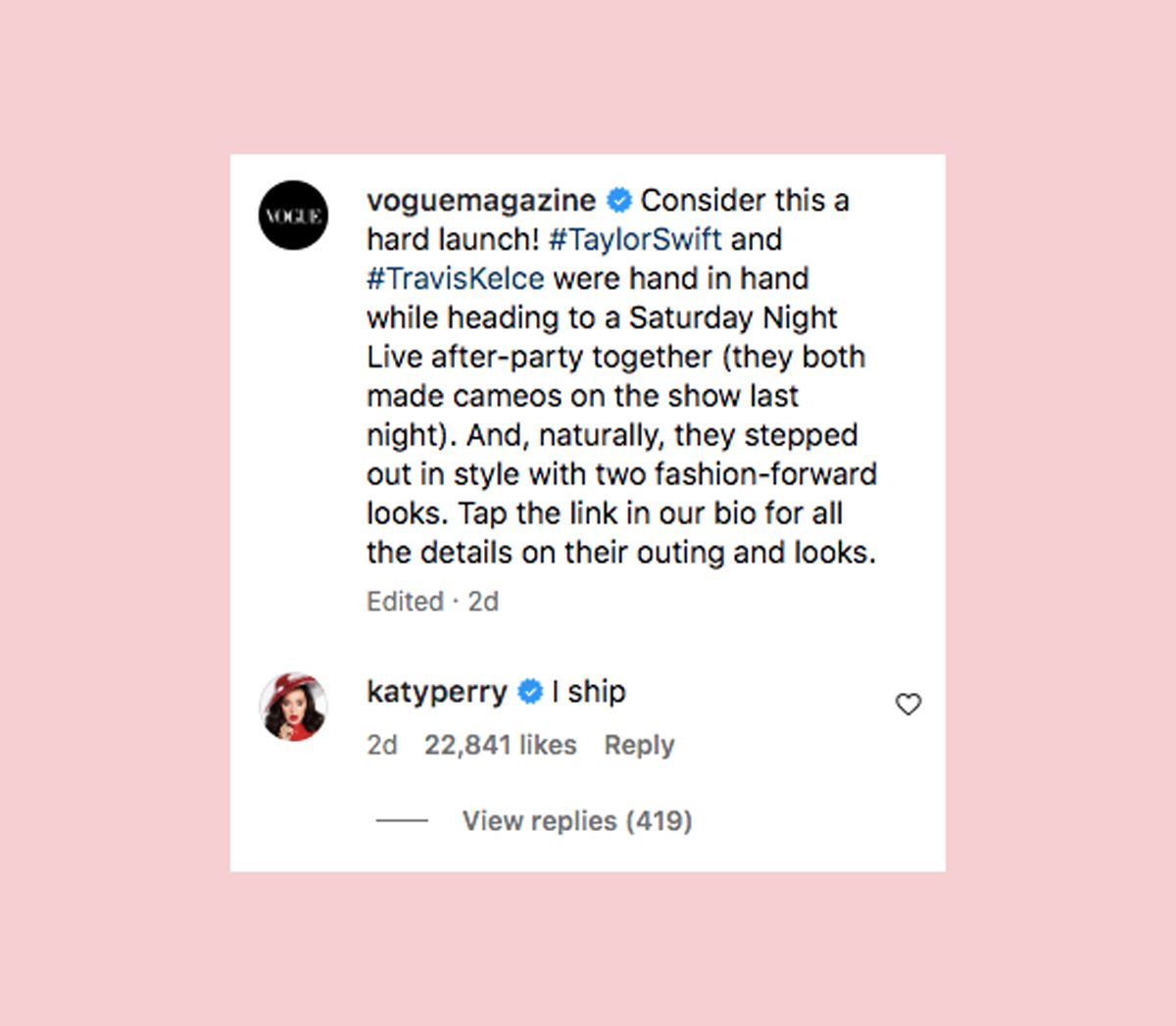Viewport: 1176px width, 1026px height.
Task: Open the Vogue profile picture
Action: (x=293, y=216)
